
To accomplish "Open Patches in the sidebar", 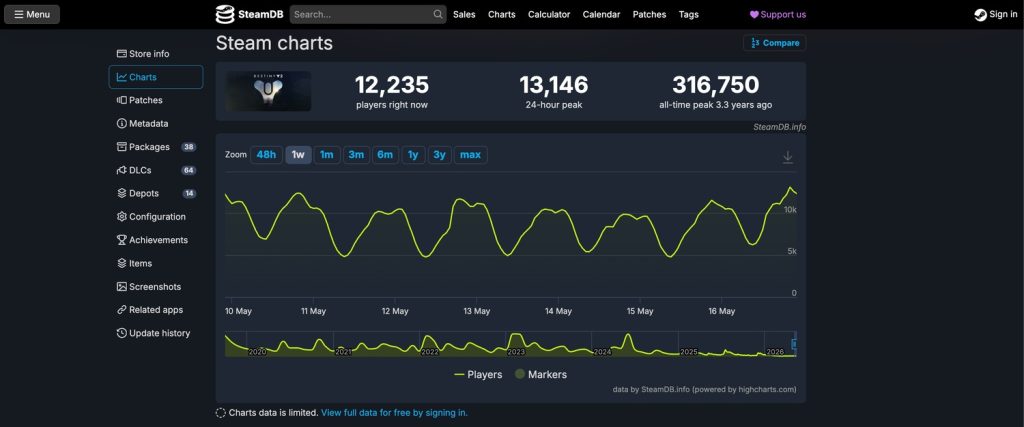I will pos(155,100).
